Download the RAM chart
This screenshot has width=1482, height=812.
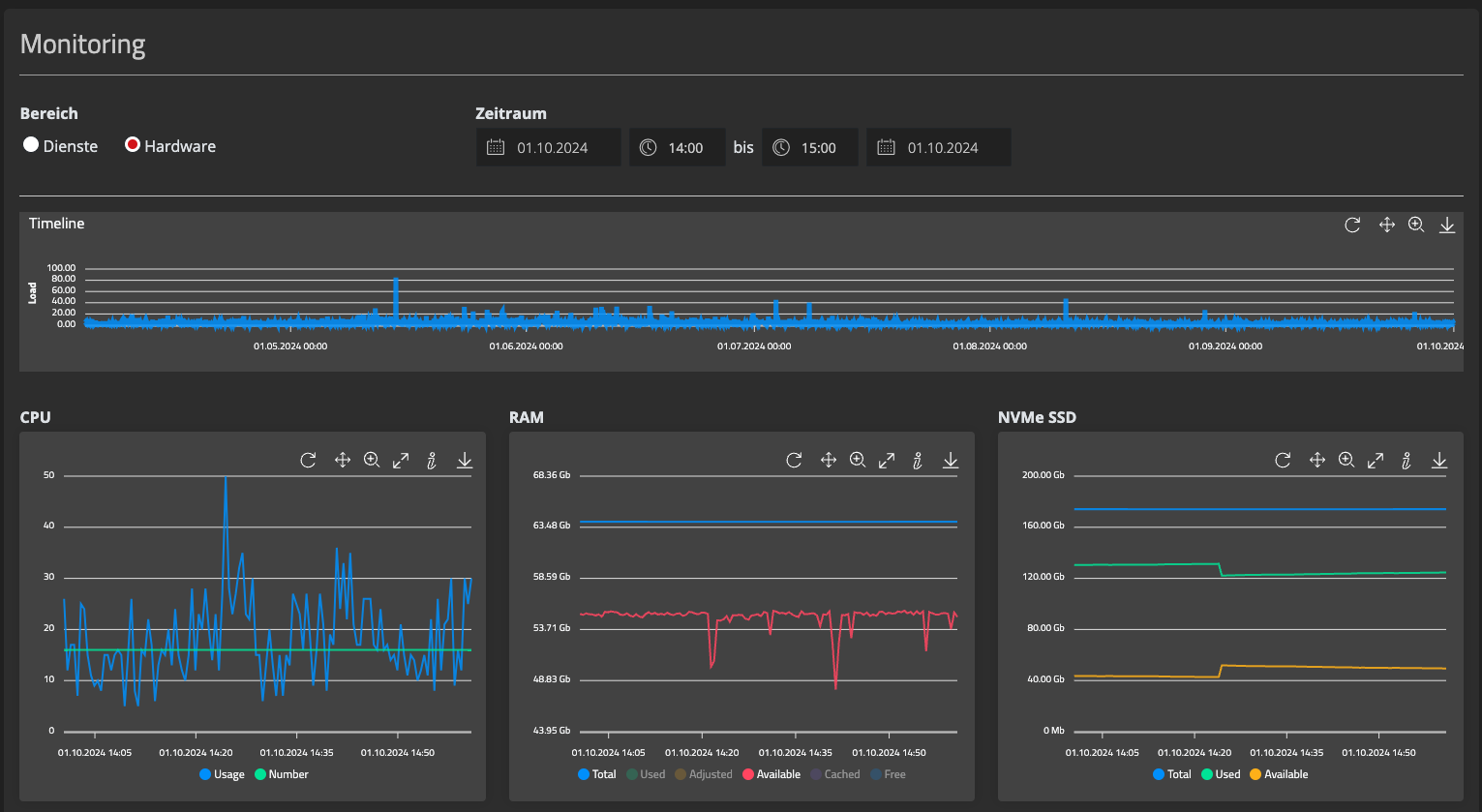(951, 460)
